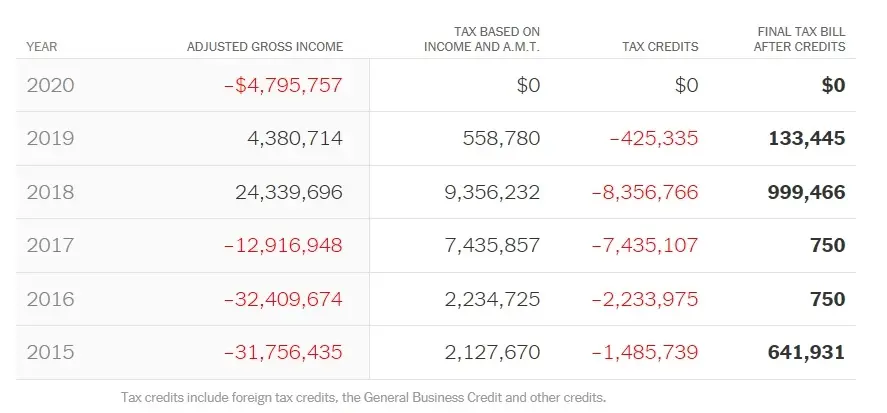Select the 2016 year row label
Viewport: 887px width, 413px height.
click(50, 299)
